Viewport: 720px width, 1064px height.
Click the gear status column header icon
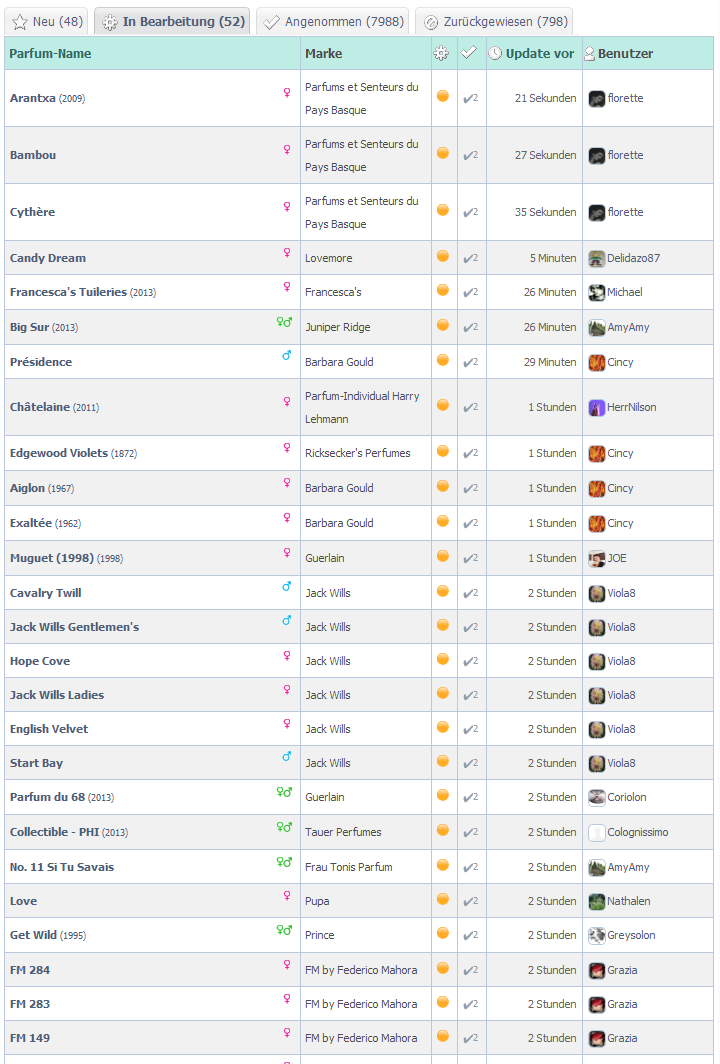441,54
